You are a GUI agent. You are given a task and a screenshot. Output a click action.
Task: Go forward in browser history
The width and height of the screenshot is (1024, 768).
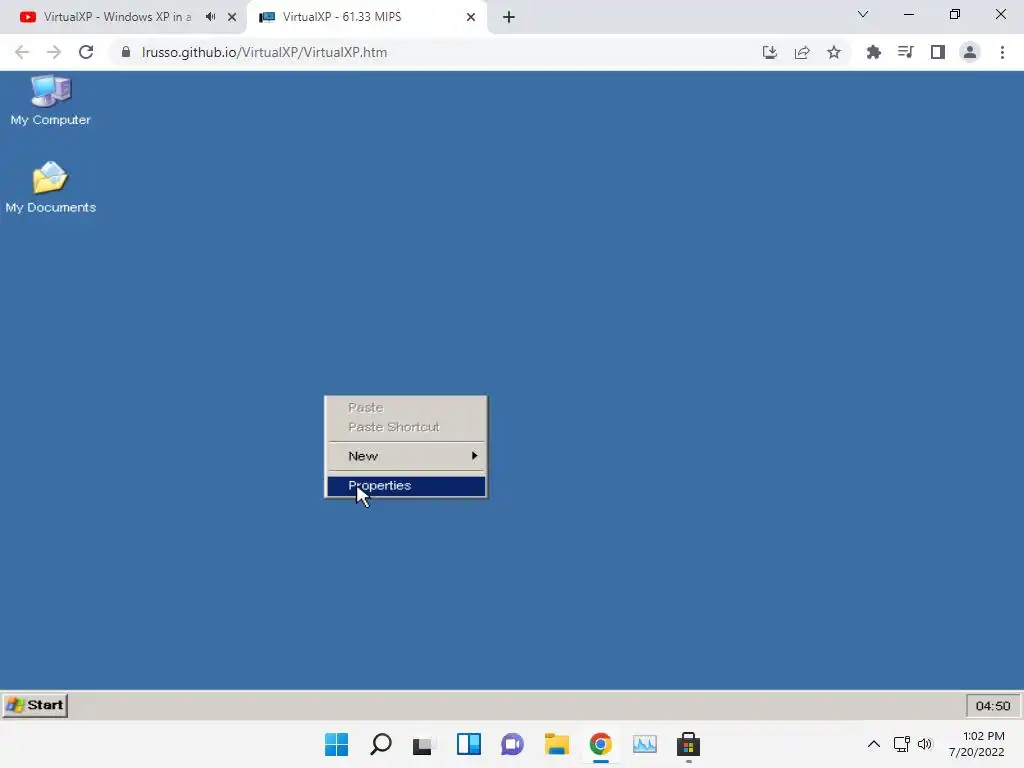point(54,52)
